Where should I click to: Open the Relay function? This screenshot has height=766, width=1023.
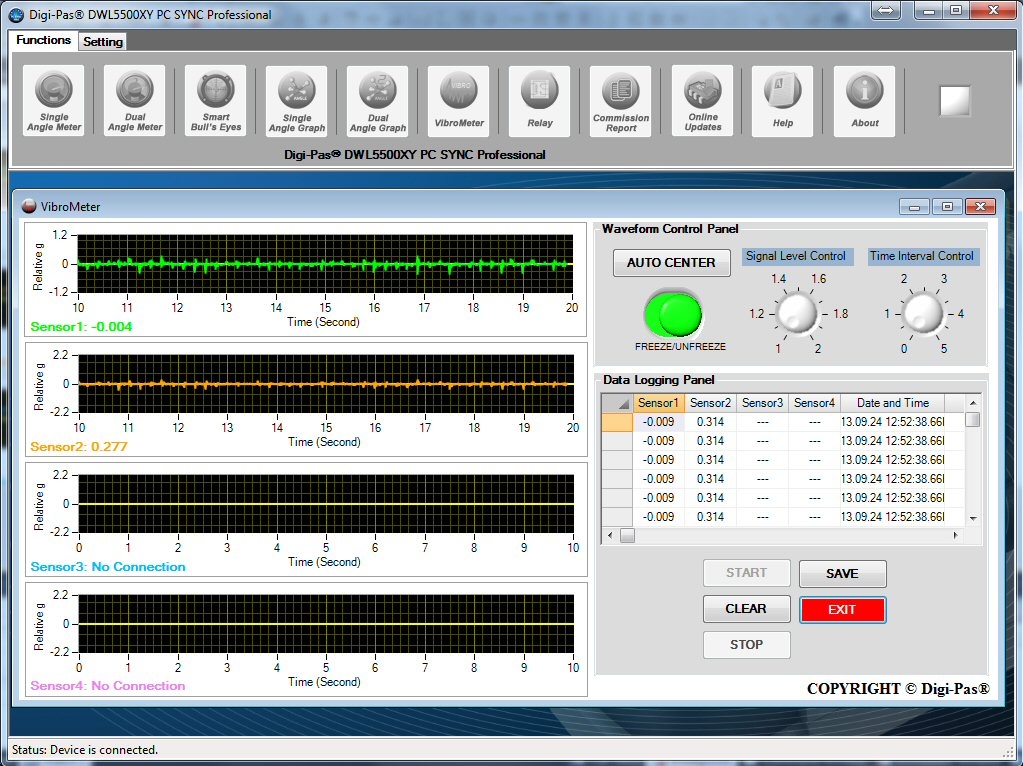(x=540, y=101)
